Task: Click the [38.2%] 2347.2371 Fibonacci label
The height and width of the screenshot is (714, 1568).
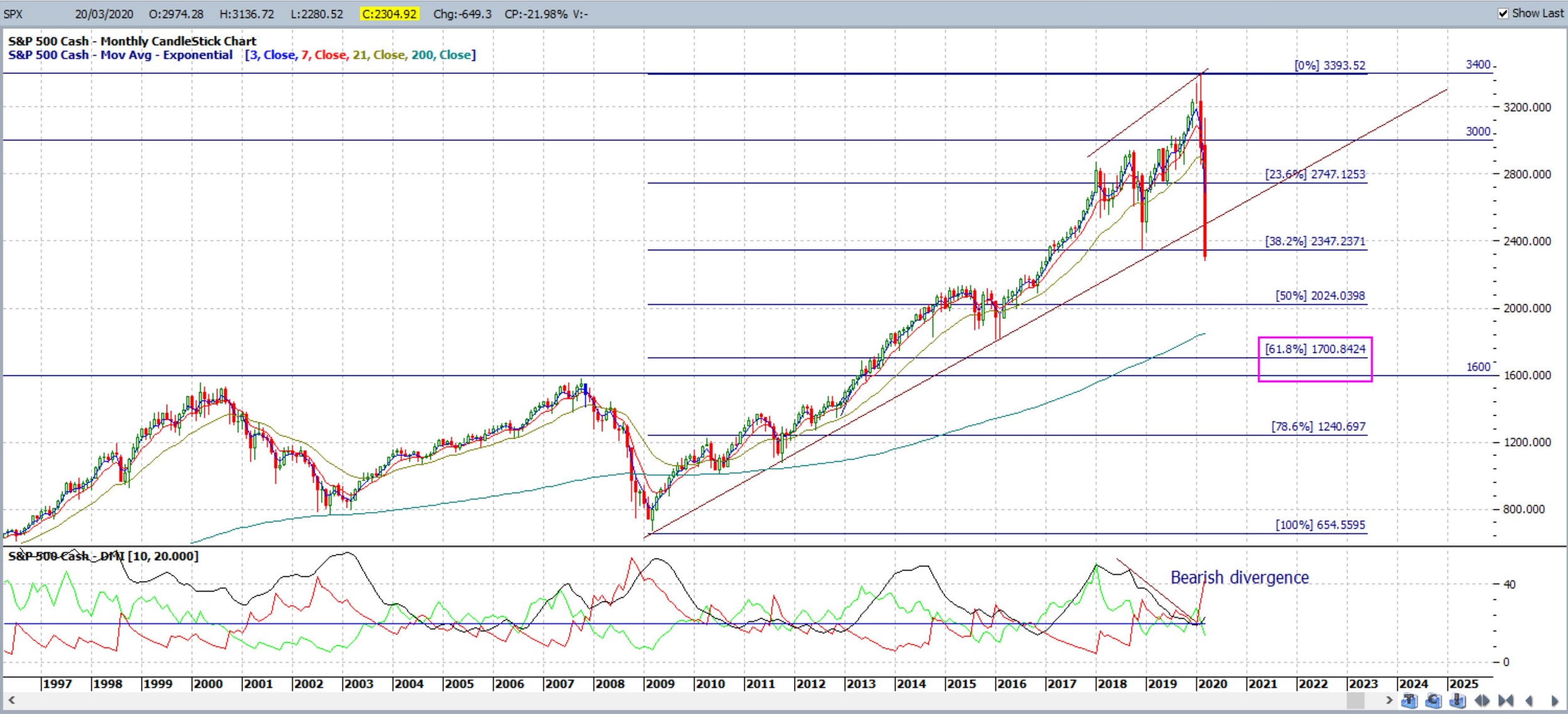Action: pyautogui.click(x=1315, y=241)
